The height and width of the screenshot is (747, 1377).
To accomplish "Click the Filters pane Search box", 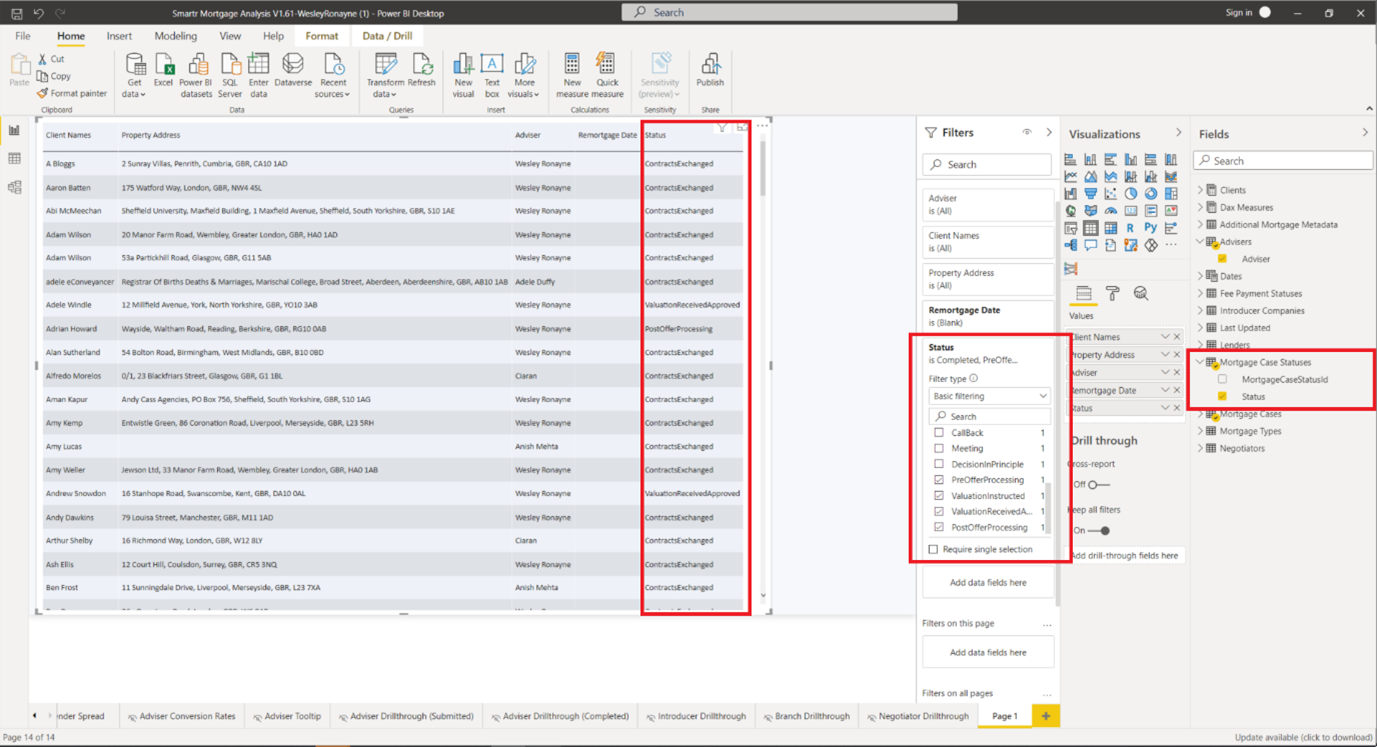I will [987, 164].
